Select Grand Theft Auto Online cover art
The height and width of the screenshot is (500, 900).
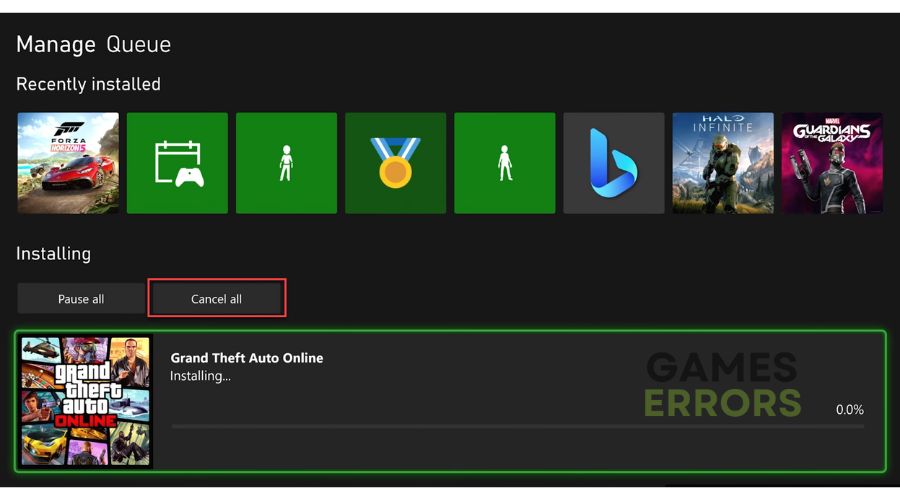click(86, 401)
